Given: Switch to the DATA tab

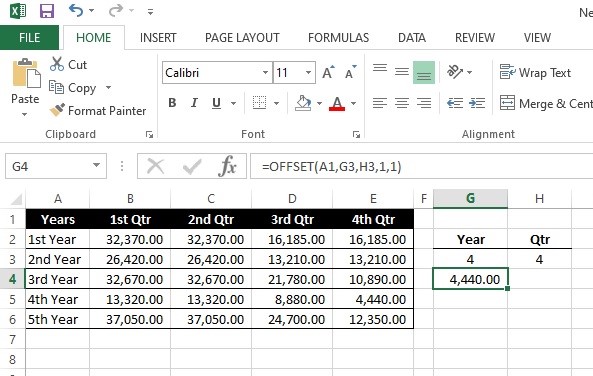Looking at the screenshot, I should coord(412,37).
